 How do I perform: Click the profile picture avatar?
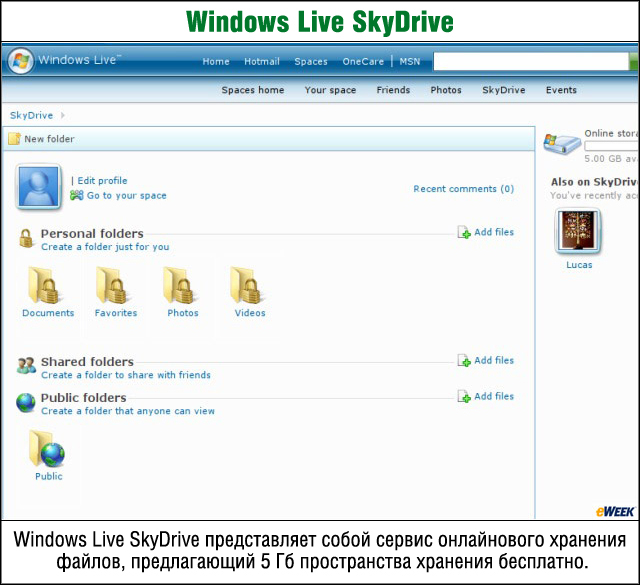click(x=38, y=187)
